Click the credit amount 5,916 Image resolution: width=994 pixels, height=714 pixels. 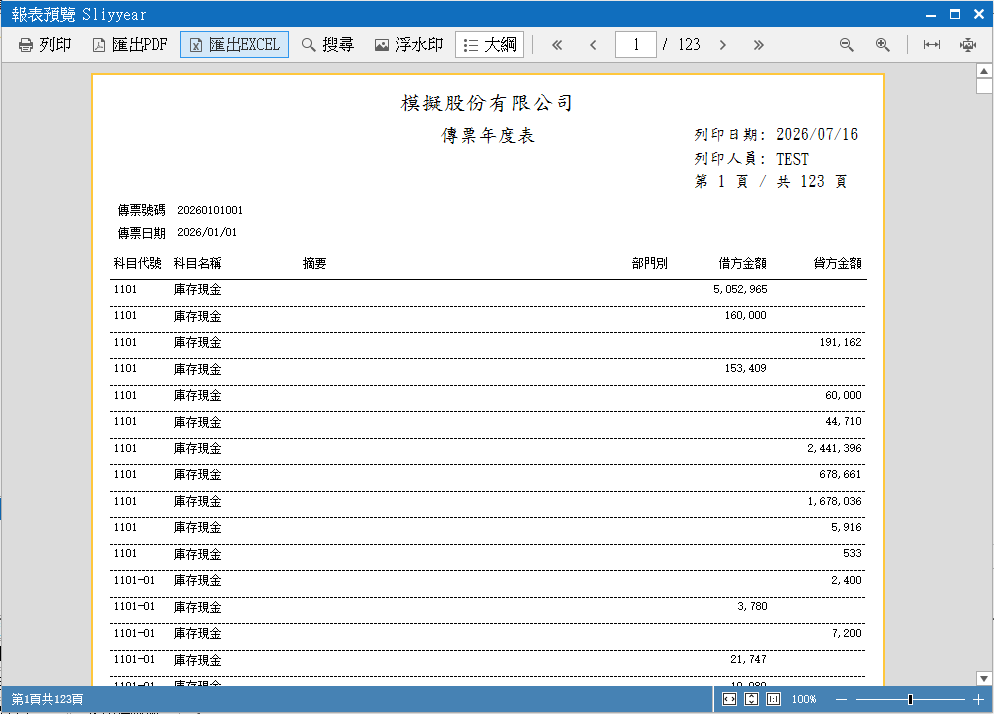coord(846,527)
